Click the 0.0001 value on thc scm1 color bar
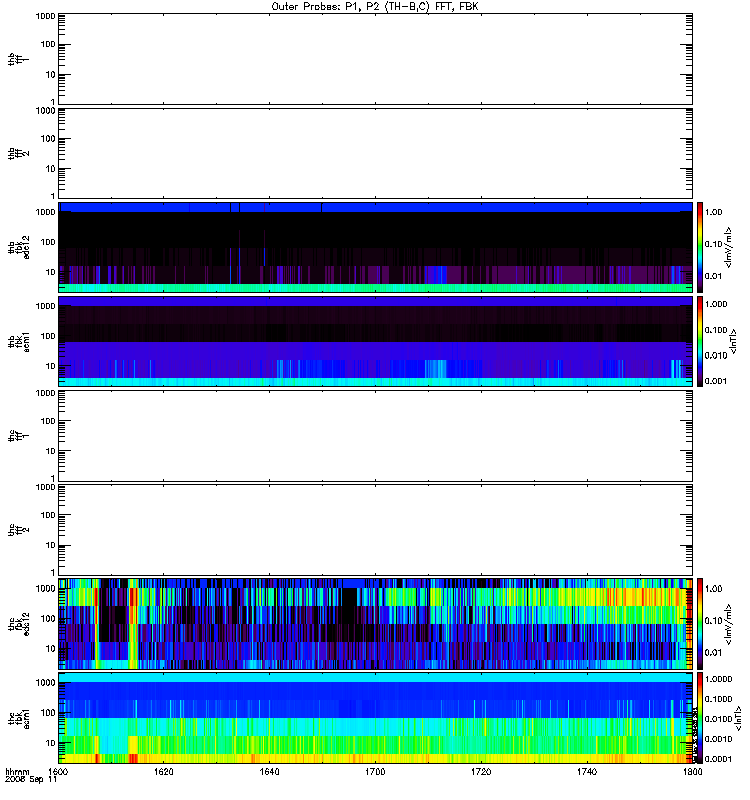This screenshot has width=750, height=800. click(718, 759)
